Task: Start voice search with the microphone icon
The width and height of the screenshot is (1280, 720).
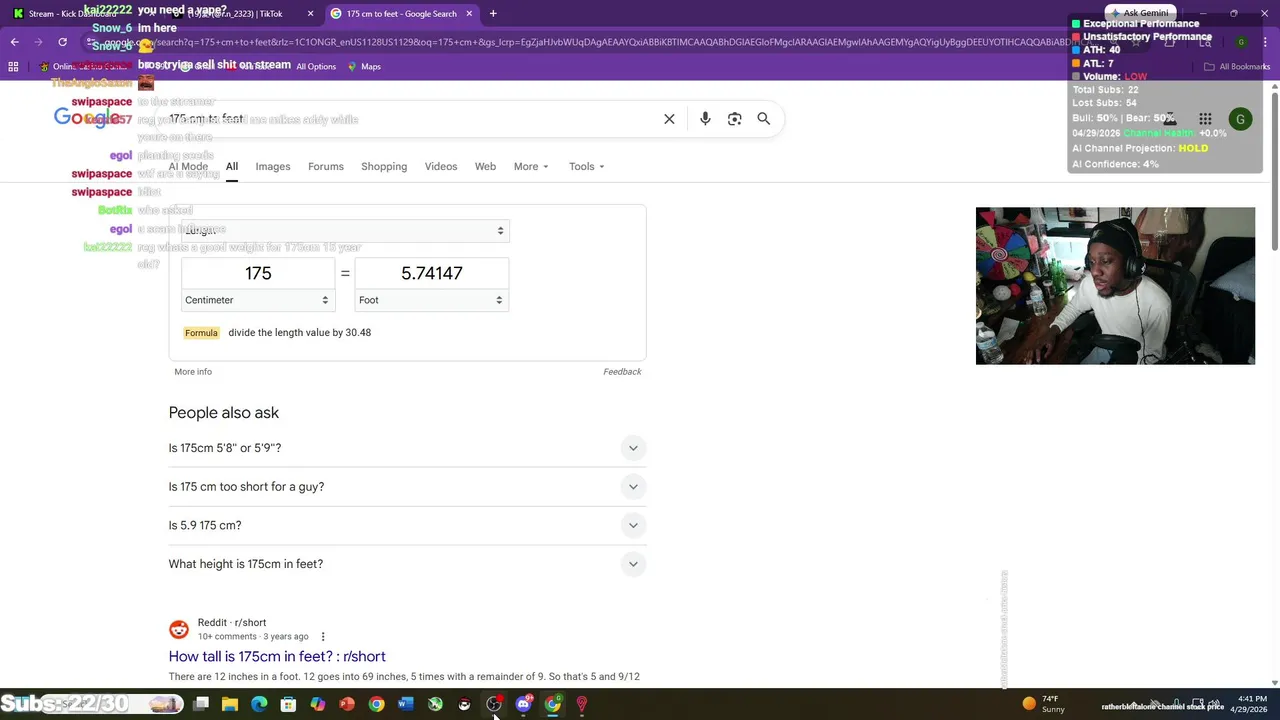Action: click(x=705, y=119)
